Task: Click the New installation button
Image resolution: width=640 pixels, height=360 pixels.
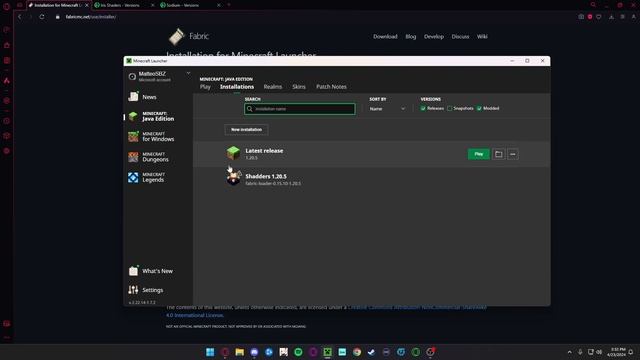Action: tap(246, 129)
